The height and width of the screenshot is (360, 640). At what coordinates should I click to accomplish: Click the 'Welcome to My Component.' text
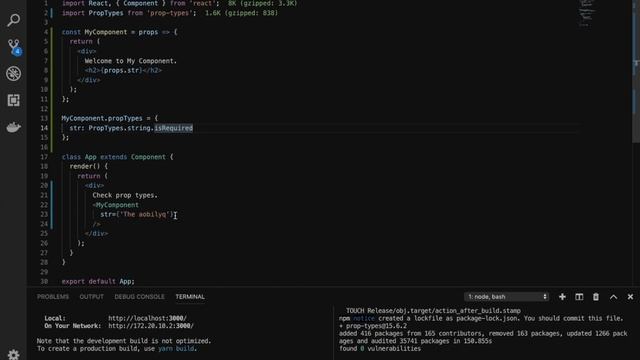pyautogui.click(x=131, y=61)
